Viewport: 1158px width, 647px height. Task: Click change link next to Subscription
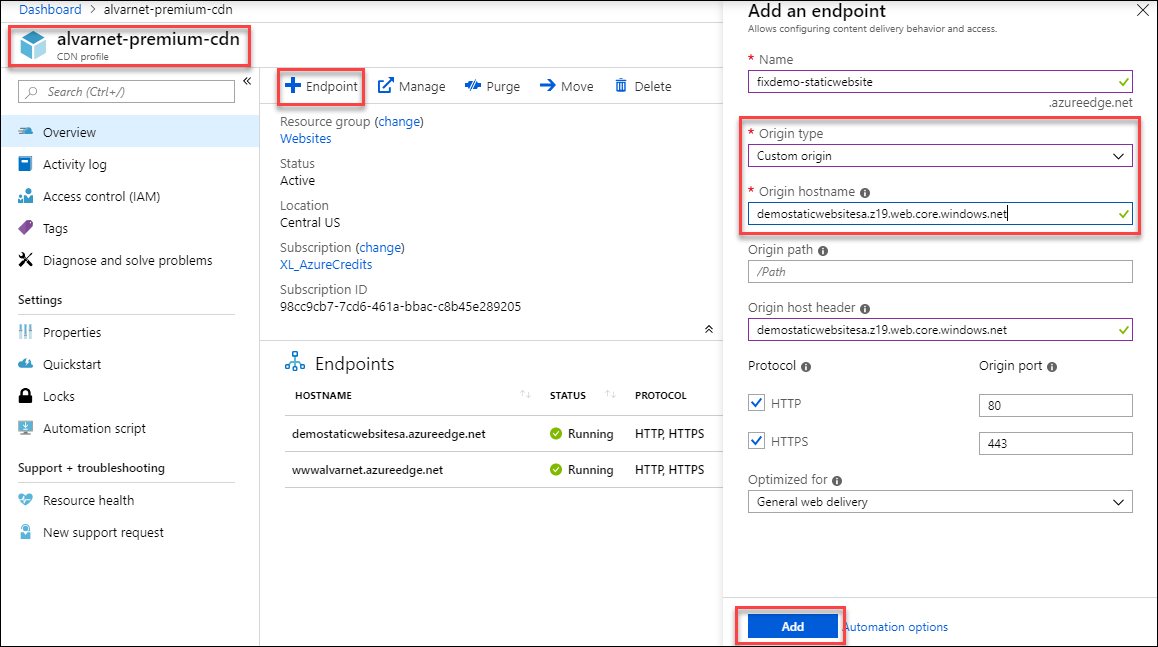coord(380,247)
